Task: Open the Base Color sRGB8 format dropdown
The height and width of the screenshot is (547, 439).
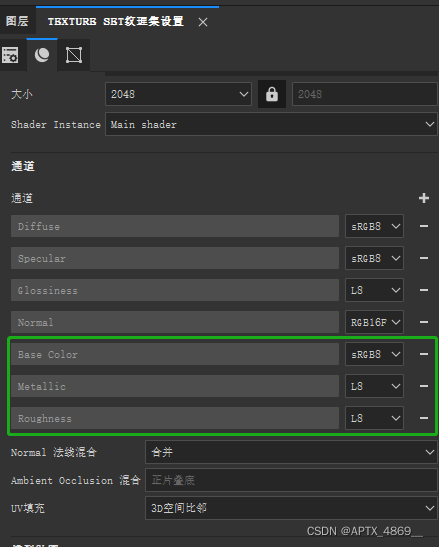Action: click(x=374, y=354)
